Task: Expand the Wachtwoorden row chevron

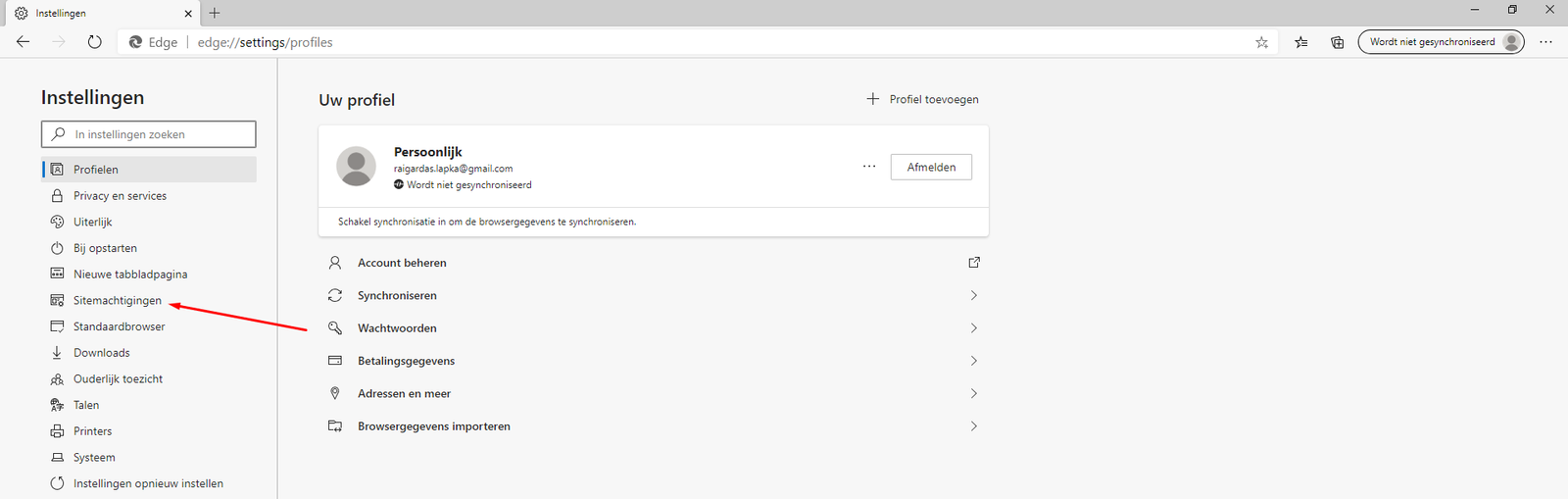Action: pyautogui.click(x=973, y=328)
